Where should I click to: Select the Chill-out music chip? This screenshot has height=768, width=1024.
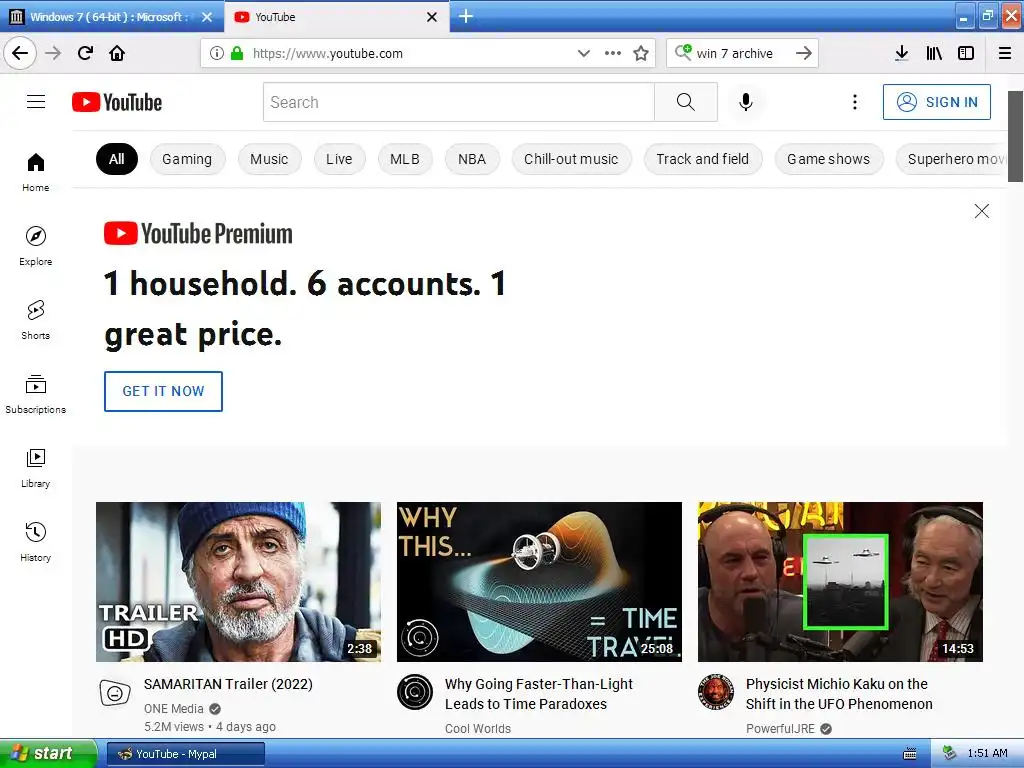[571, 159]
